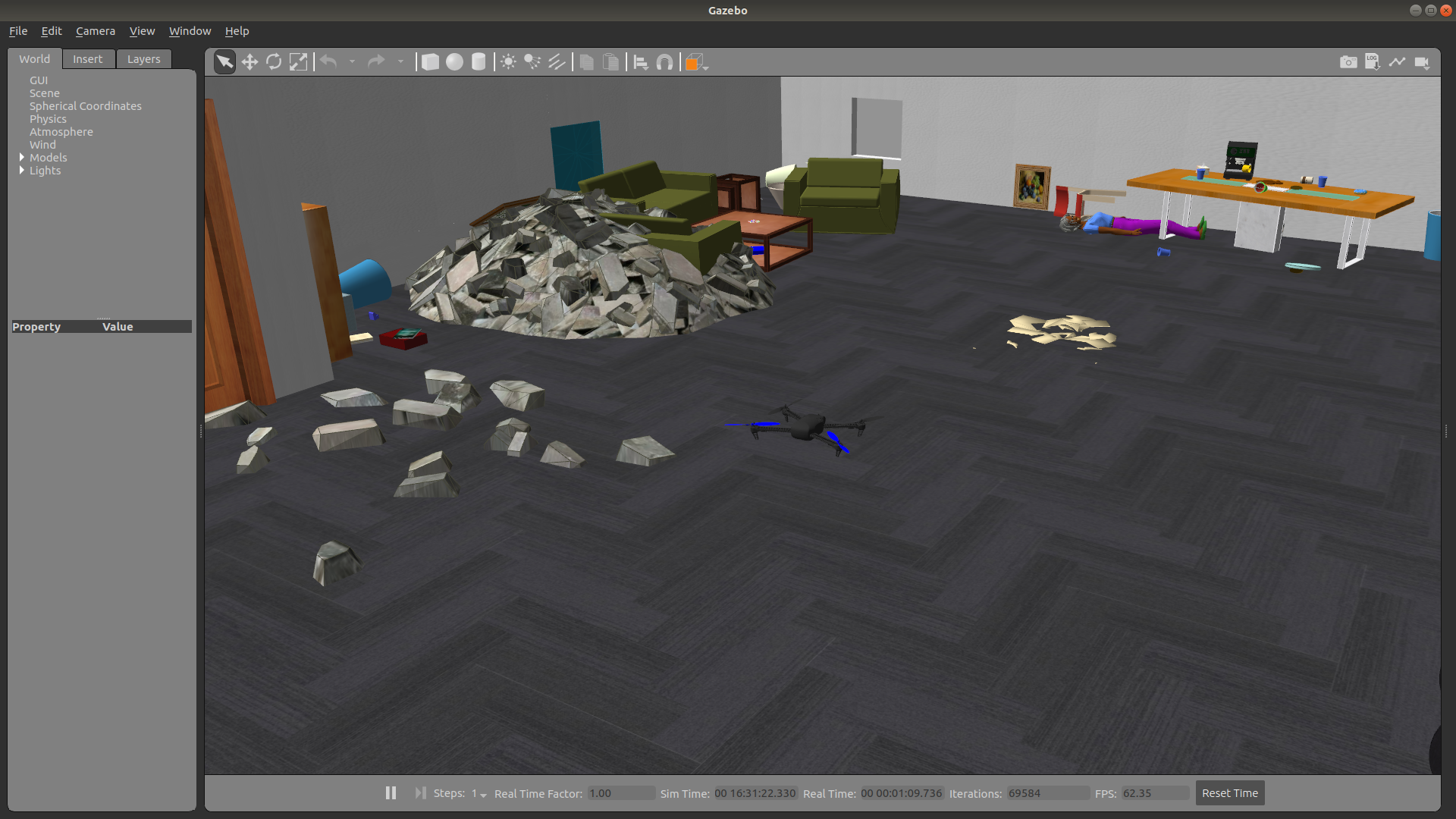1456x819 pixels.
Task: Insert a cylinder shape
Action: (x=479, y=62)
